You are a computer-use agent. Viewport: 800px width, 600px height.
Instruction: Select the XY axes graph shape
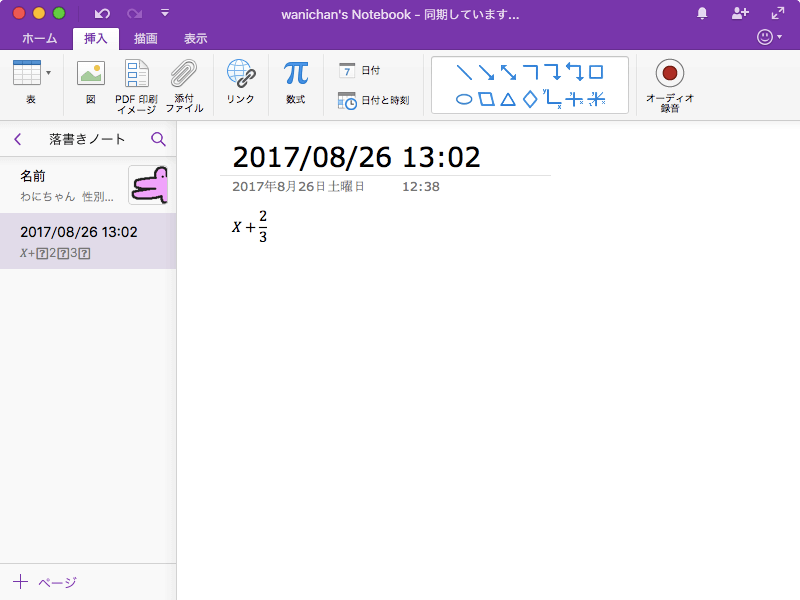[x=552, y=98]
